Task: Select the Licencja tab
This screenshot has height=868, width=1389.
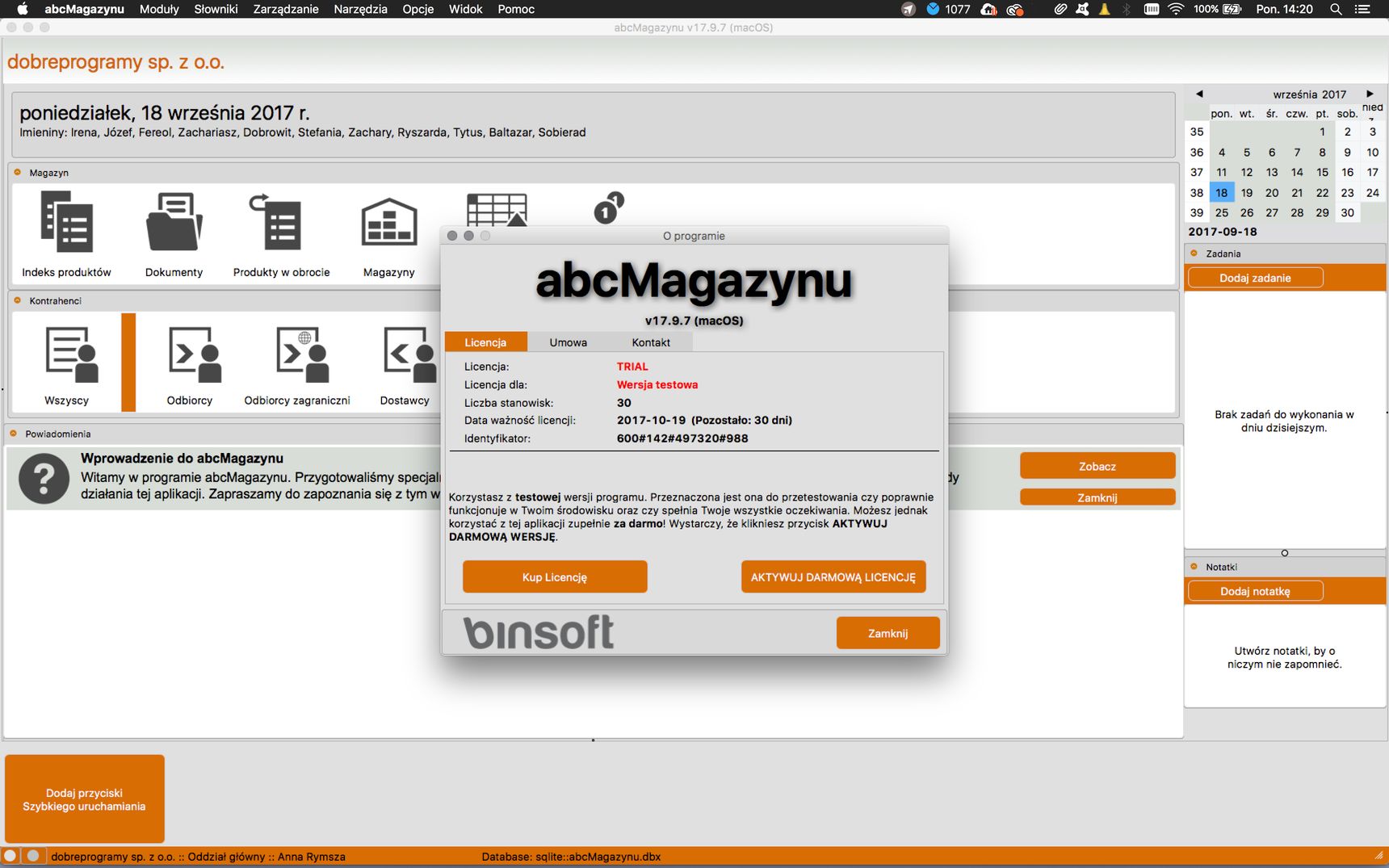Action: pos(485,342)
